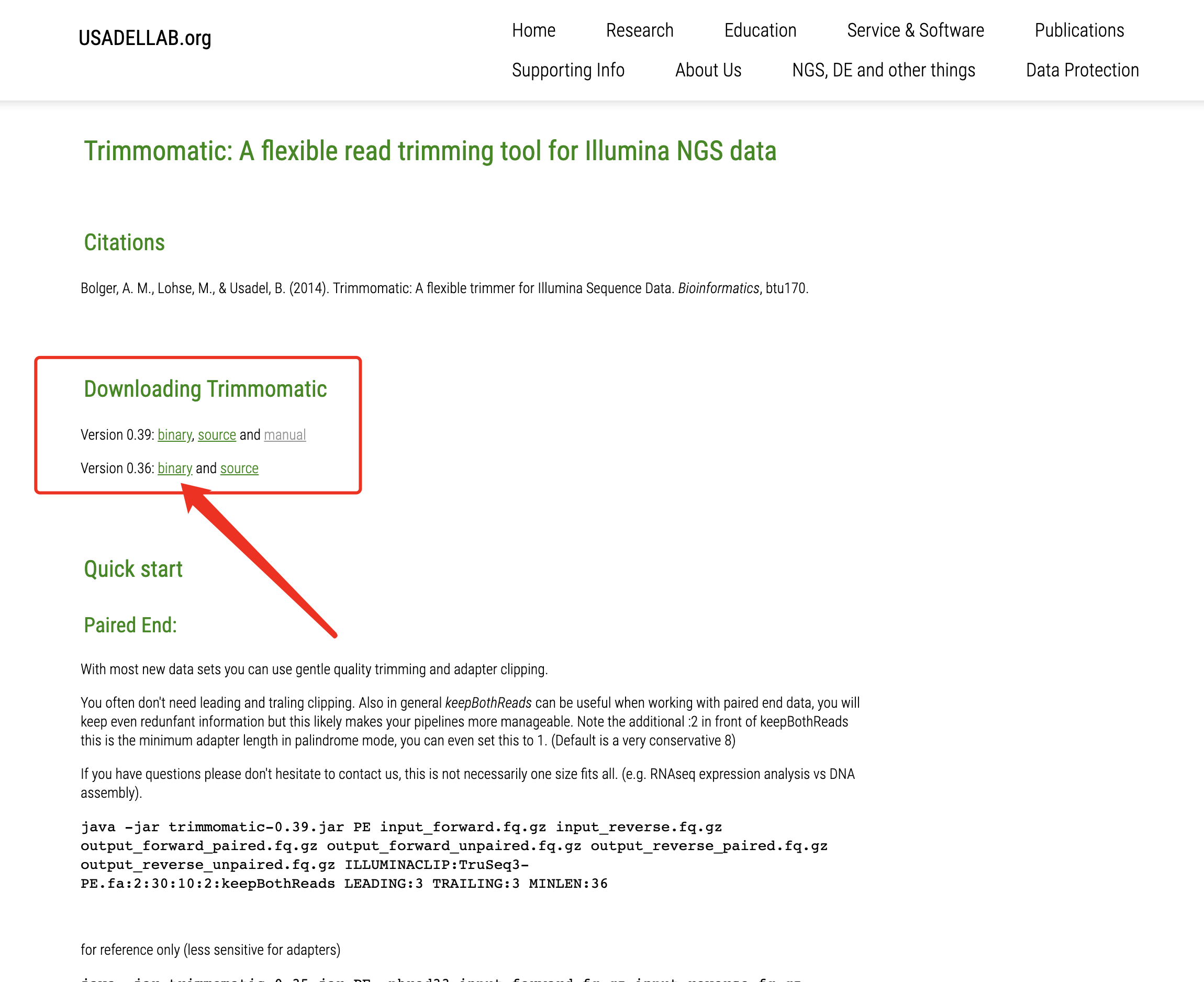Click the Home navigation menu item
Screen dimensions: 1204x982
click(x=532, y=30)
